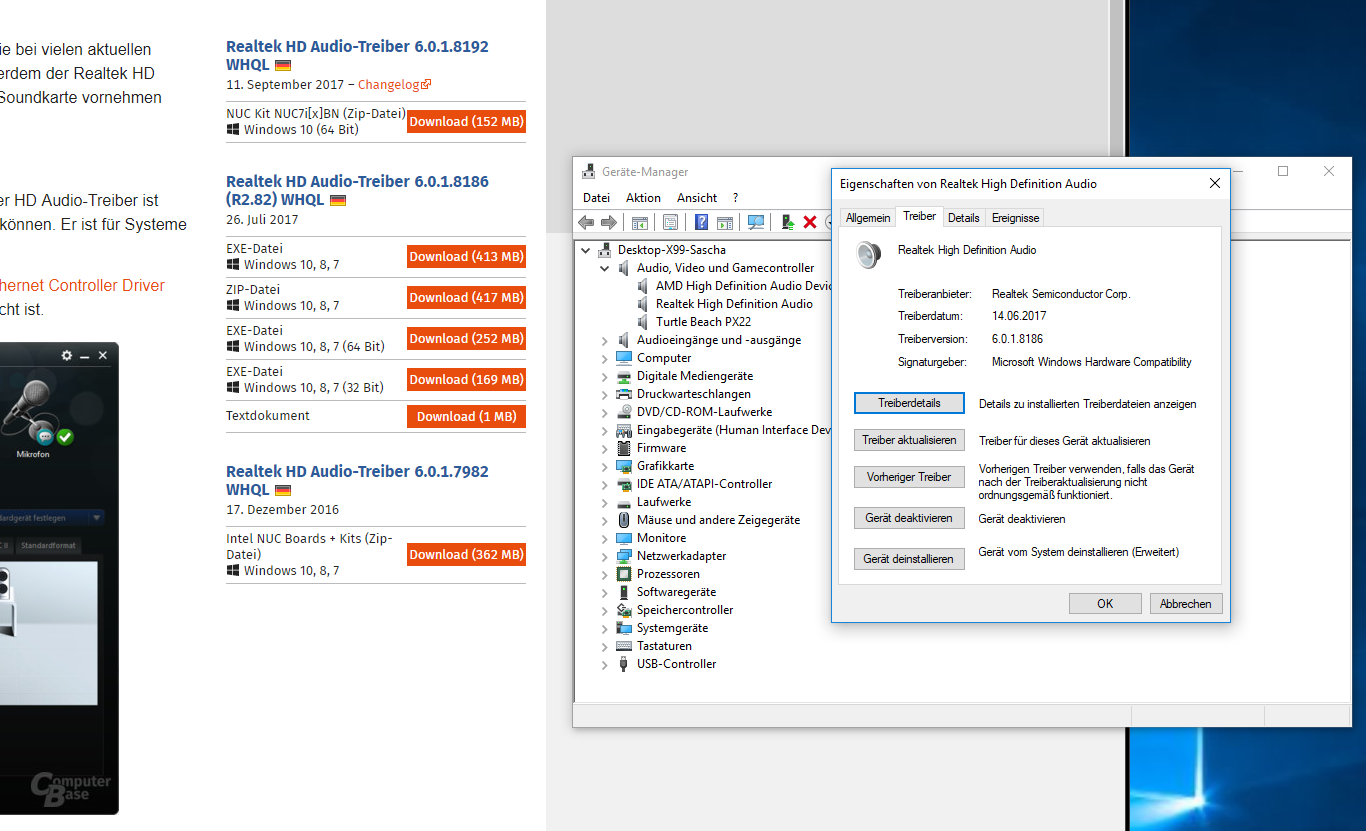The width and height of the screenshot is (1366, 831).
Task: Click the Treiberdetails button
Action: click(909, 403)
